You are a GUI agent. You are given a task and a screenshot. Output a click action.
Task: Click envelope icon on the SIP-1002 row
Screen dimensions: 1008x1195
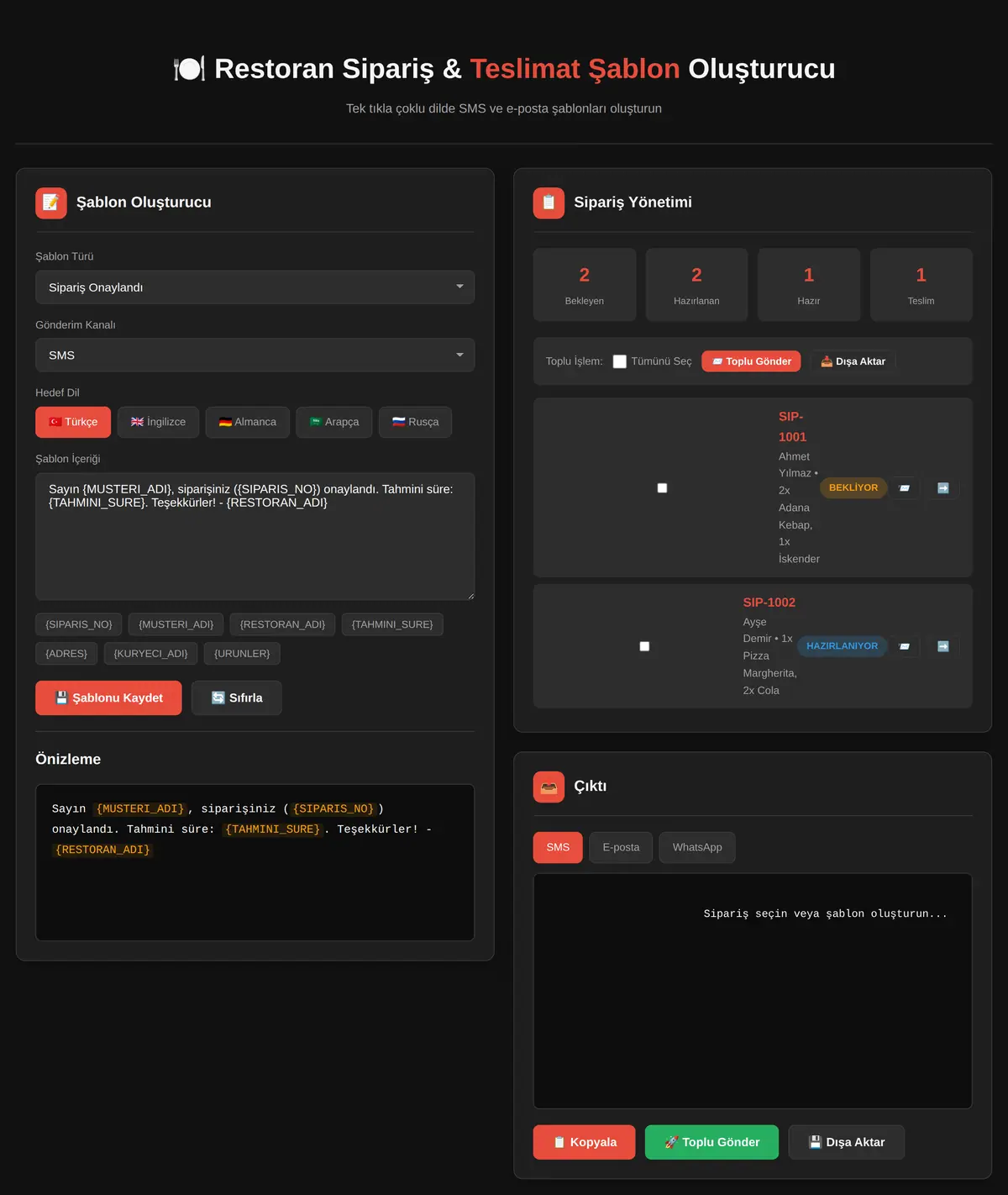pos(905,646)
